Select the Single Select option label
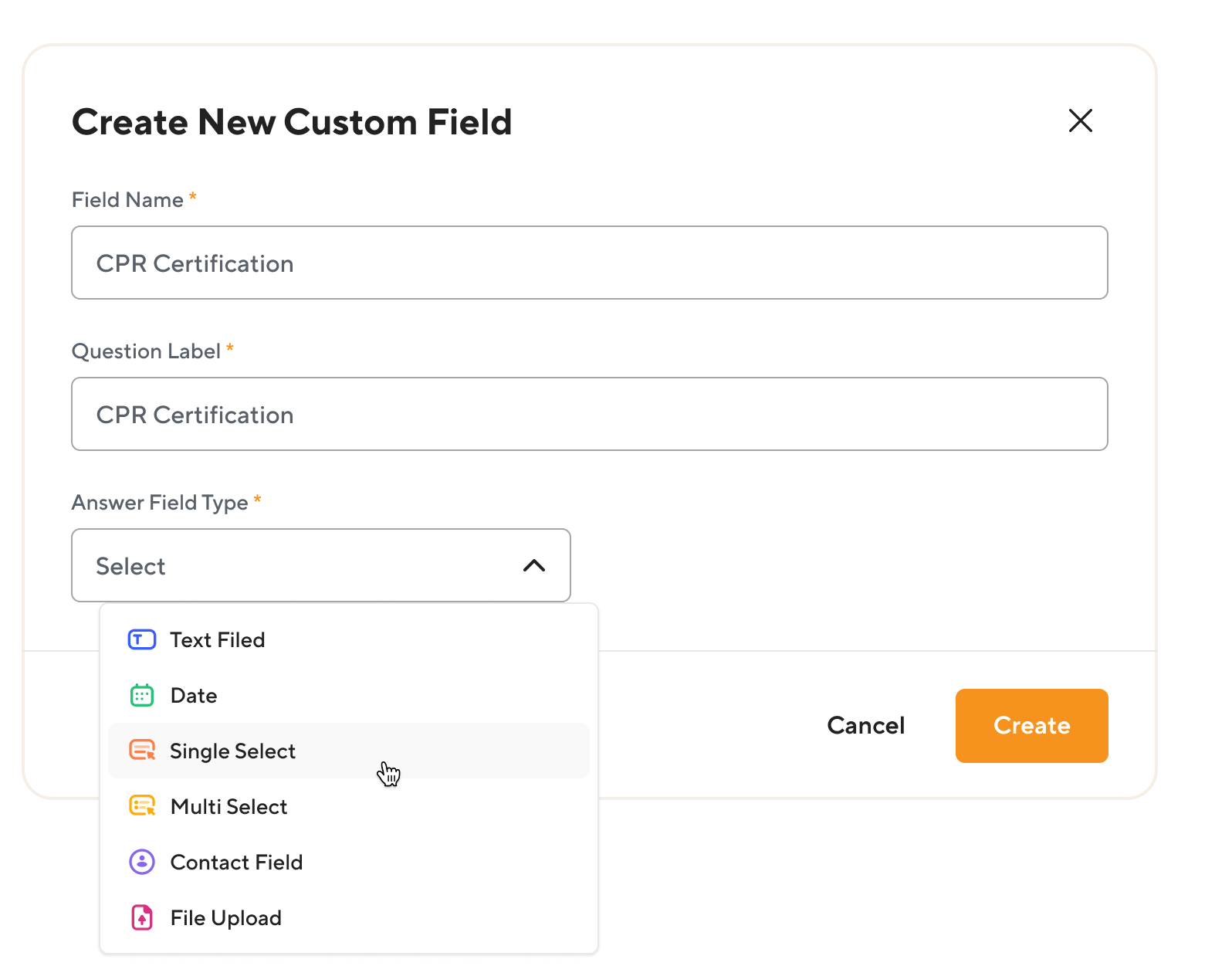This screenshot has width=1232, height=973. point(232,751)
